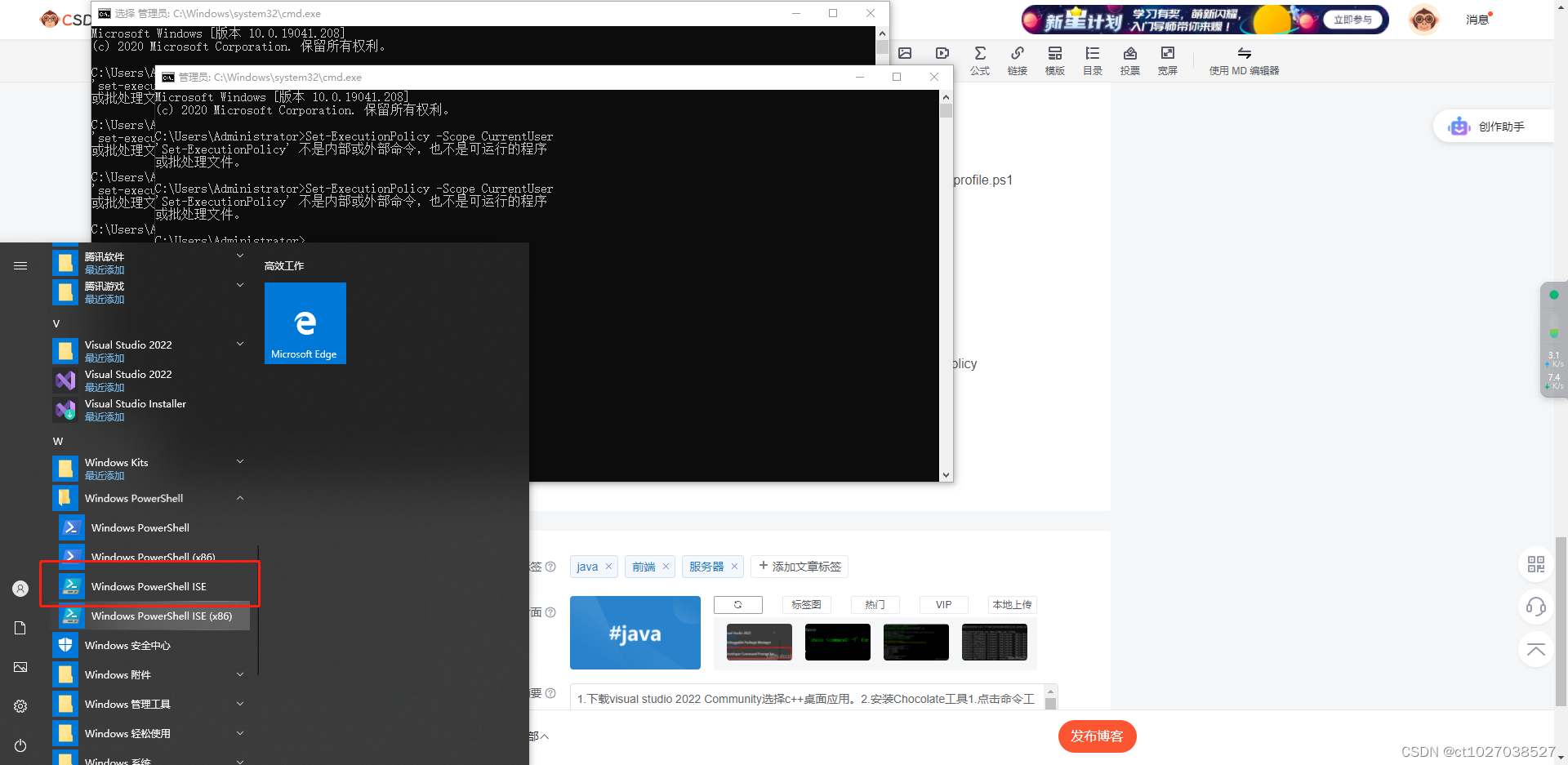Add an article tag with 添加文章标签
Screen dimensions: 1568x765
pos(800,567)
